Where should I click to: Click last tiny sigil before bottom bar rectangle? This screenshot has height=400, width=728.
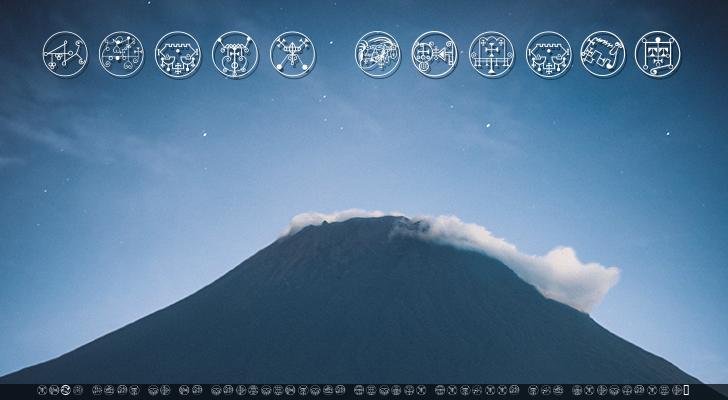click(x=677, y=390)
